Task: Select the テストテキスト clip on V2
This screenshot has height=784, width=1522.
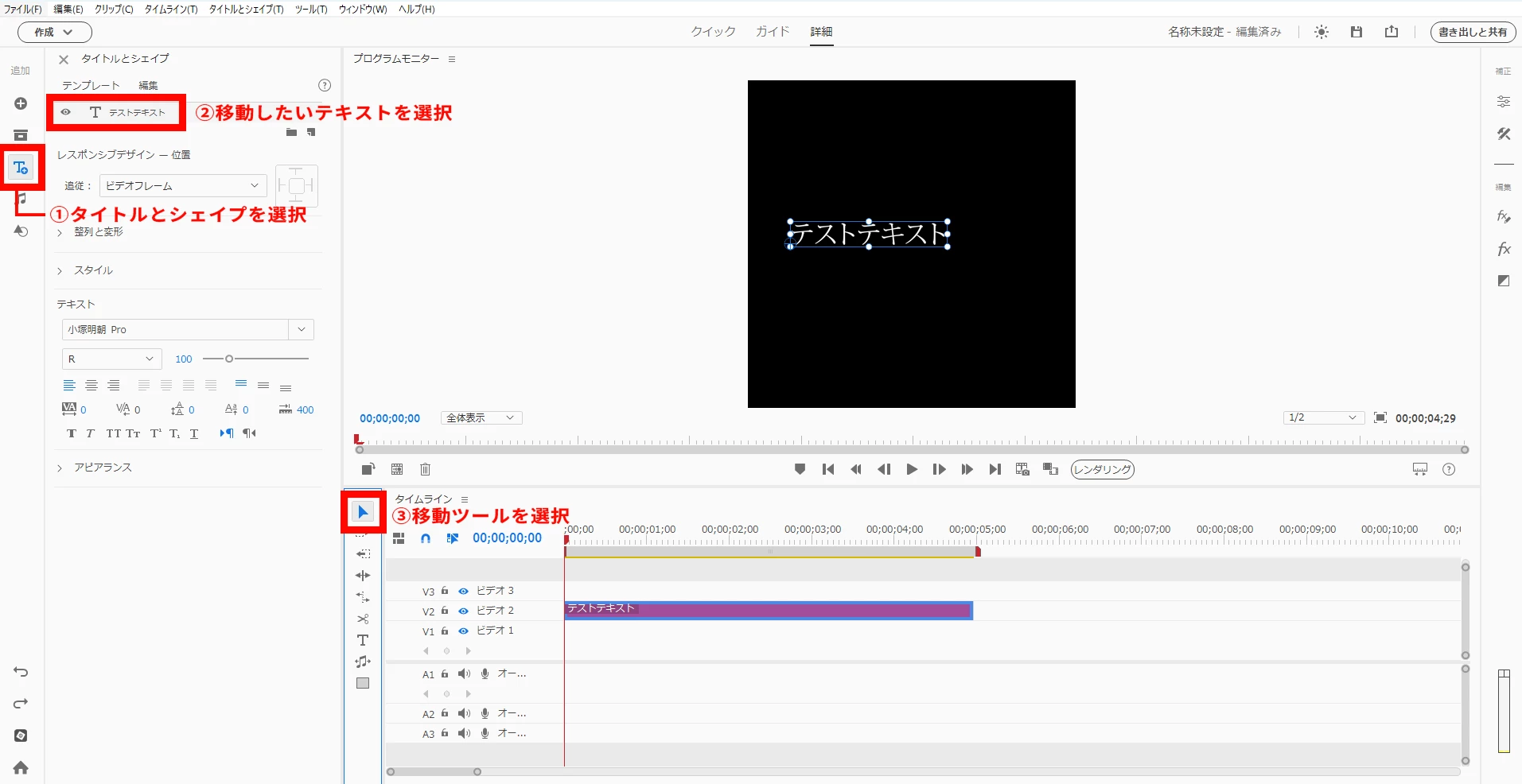Action: click(769, 610)
